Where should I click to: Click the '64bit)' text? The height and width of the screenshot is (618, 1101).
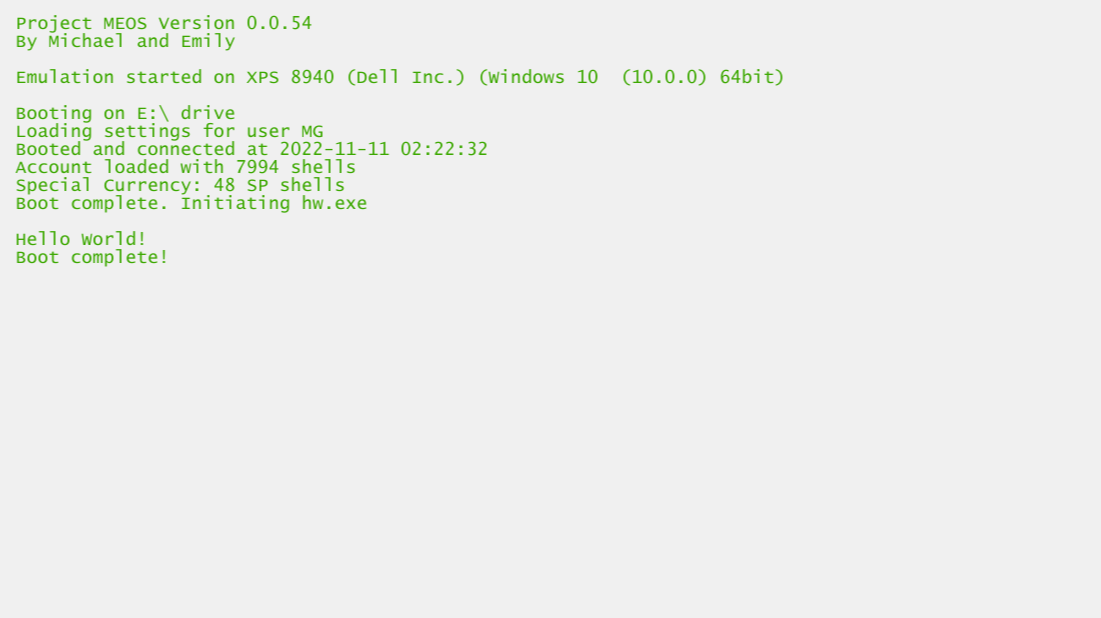pos(752,77)
